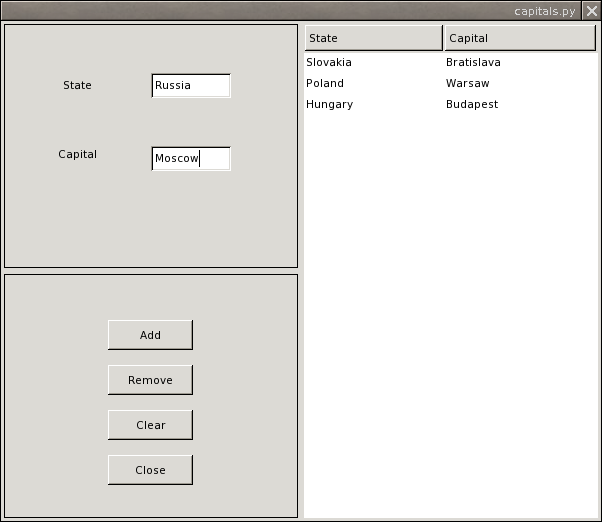Screen dimensions: 602x522
Task: Click the State label beside the input
Action: click(77, 86)
